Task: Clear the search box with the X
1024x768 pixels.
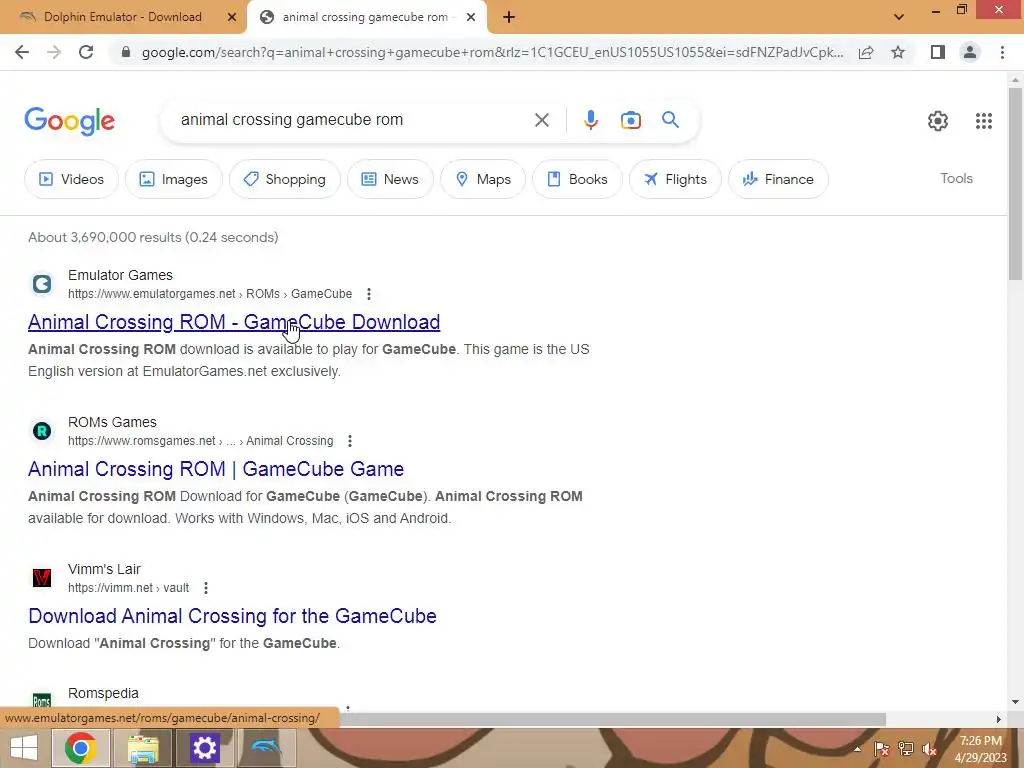Action: point(541,120)
